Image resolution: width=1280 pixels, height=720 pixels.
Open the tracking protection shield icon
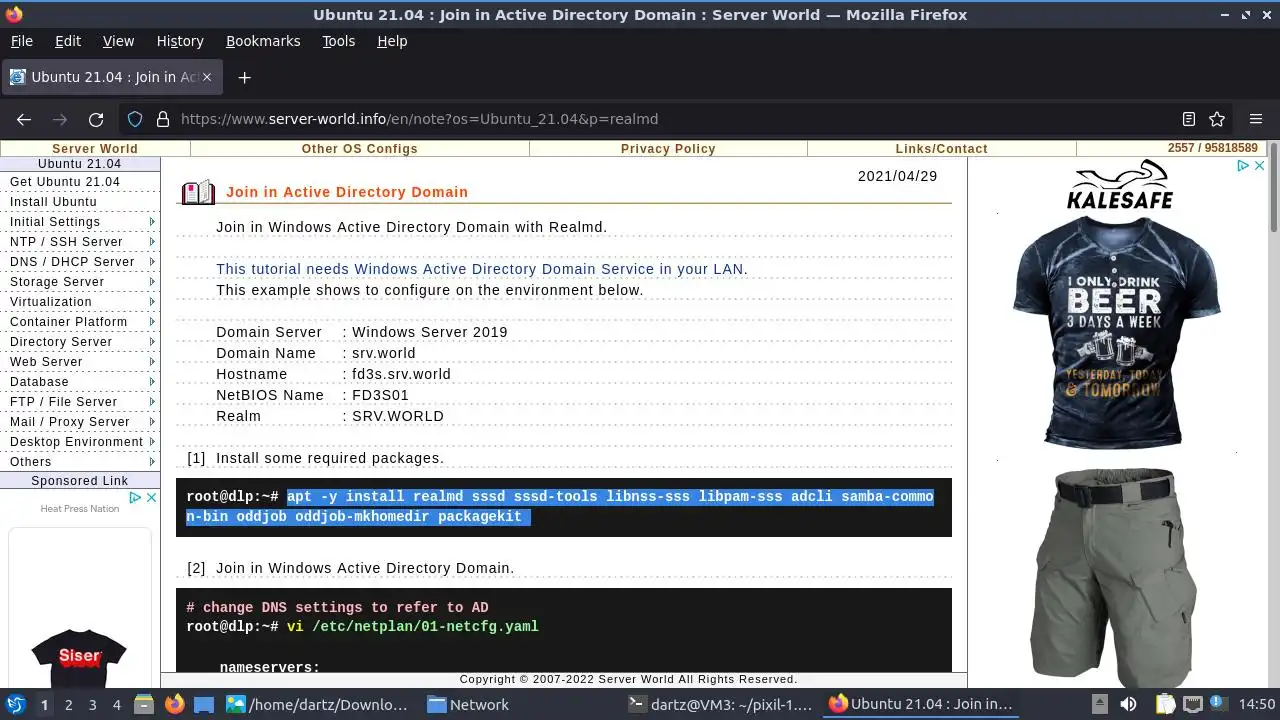coord(135,119)
